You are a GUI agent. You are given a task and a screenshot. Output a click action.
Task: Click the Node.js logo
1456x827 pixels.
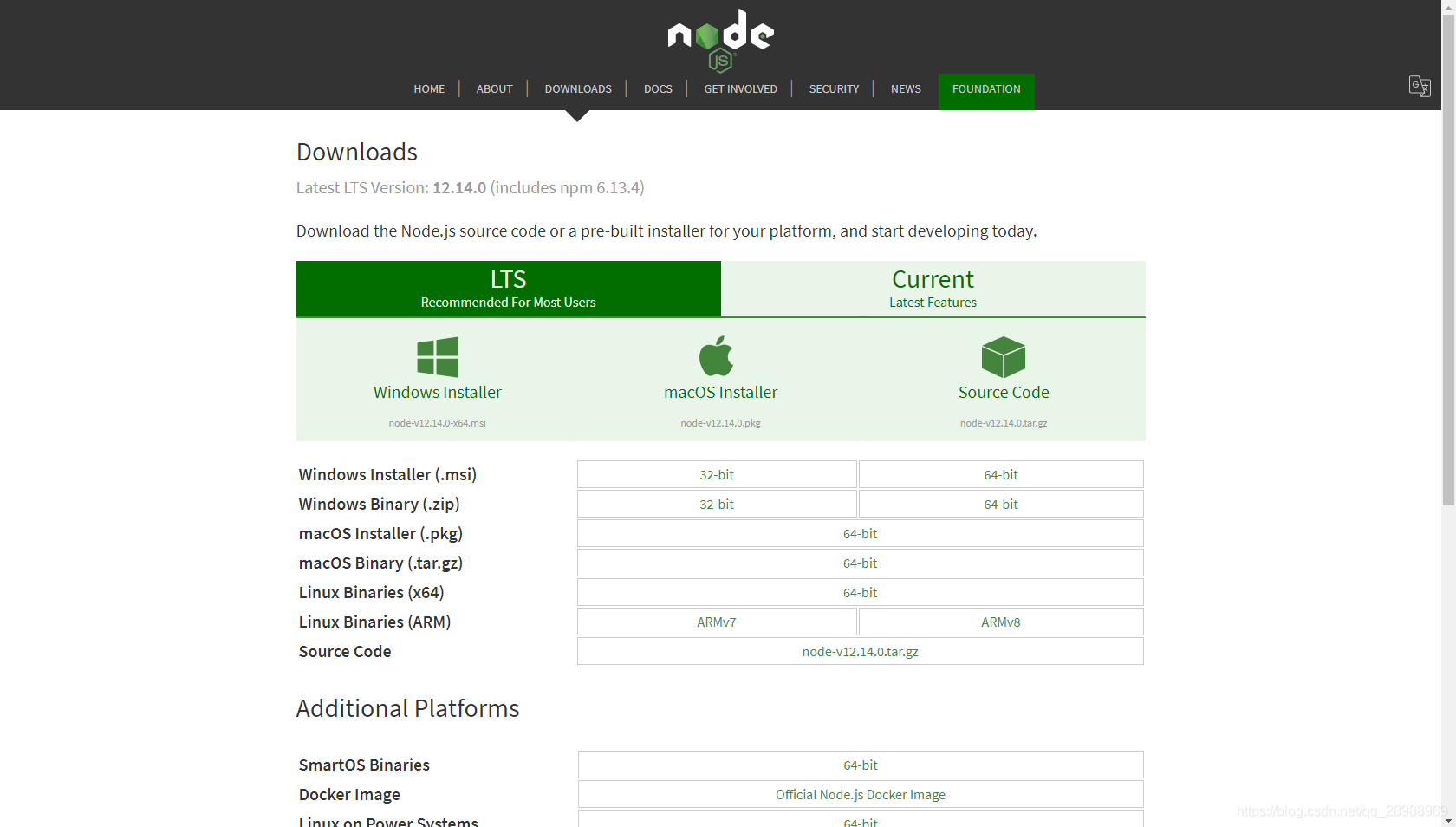(x=720, y=40)
